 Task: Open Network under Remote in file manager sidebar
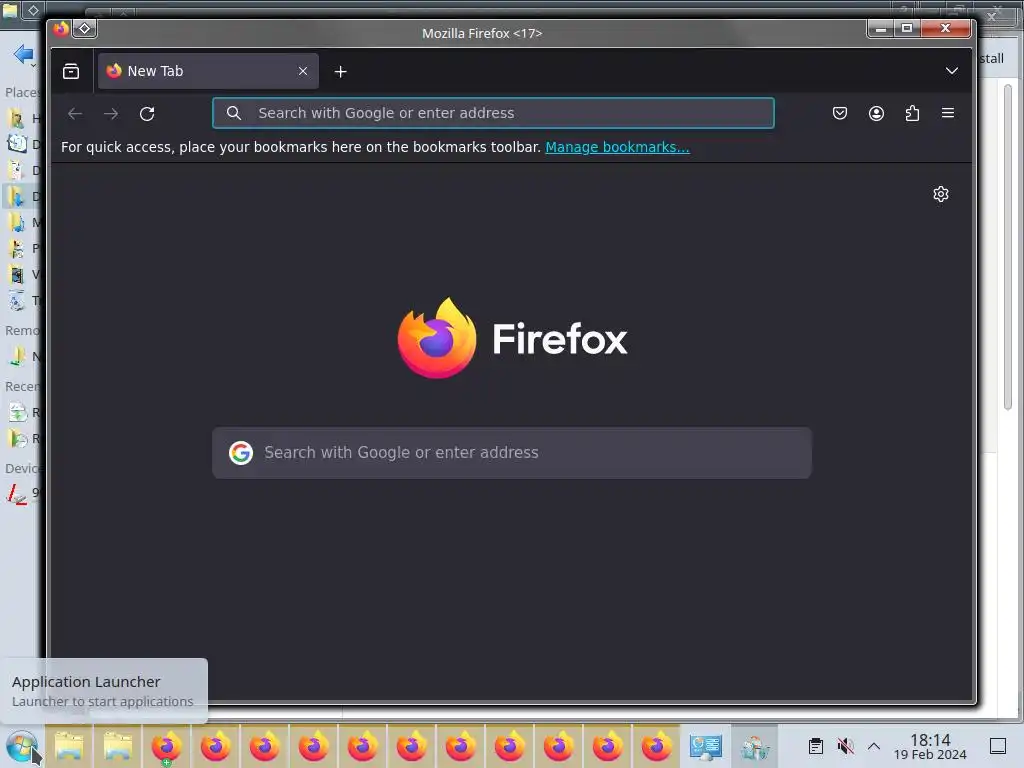24,357
